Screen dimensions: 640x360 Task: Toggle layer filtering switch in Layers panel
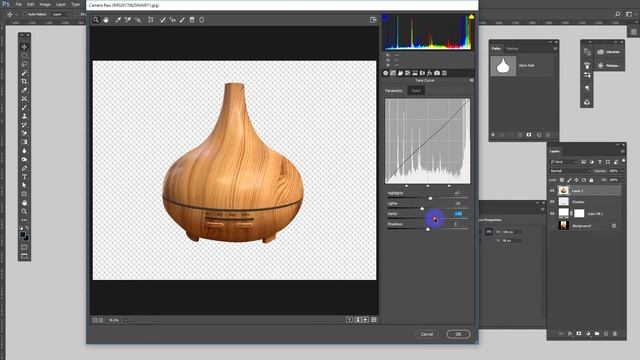(624, 162)
